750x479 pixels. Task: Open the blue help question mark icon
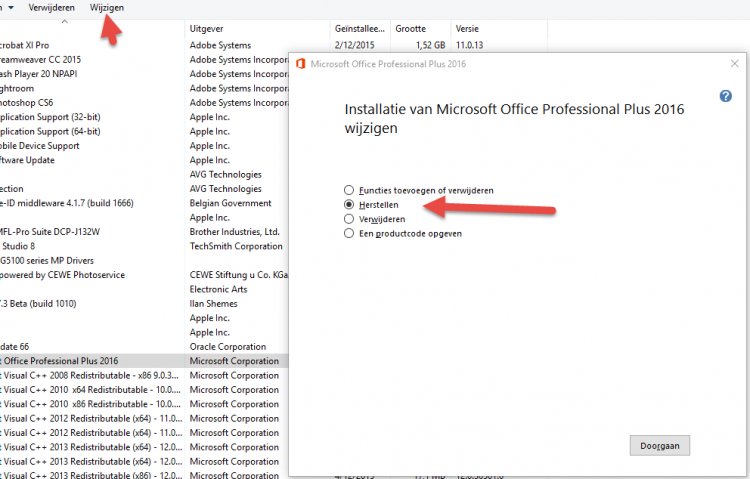coord(725,96)
